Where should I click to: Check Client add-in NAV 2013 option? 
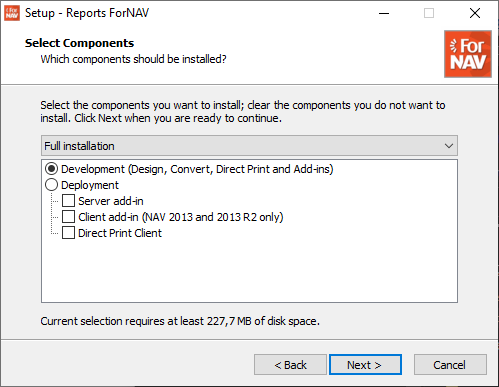click(x=68, y=217)
